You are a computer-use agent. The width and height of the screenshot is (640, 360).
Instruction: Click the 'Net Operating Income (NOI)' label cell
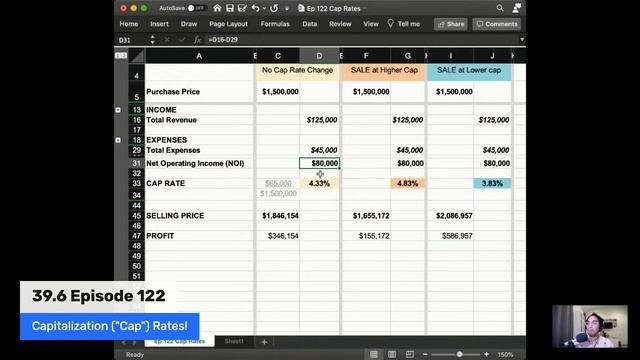(x=199, y=163)
